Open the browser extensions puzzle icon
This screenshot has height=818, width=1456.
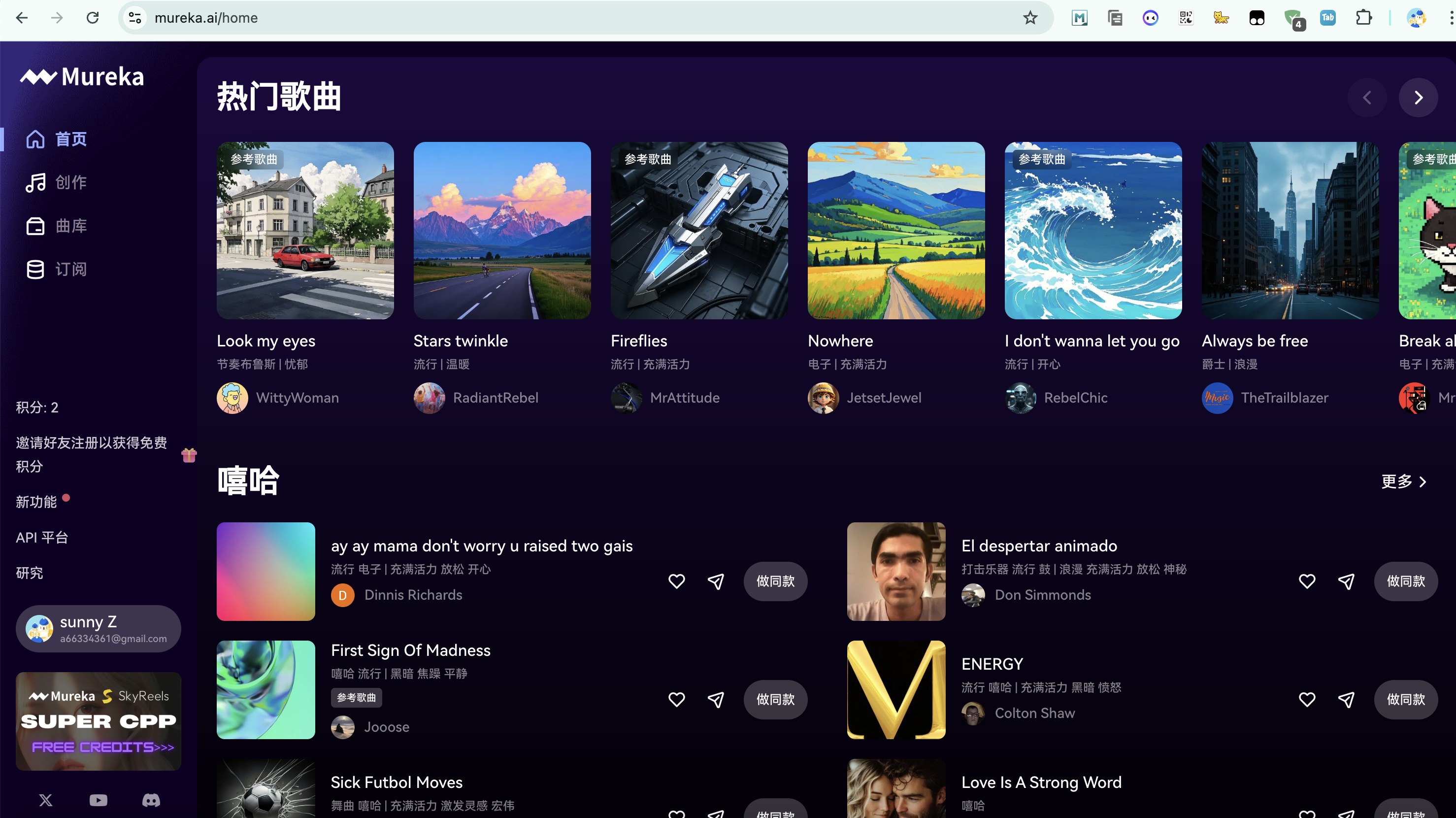tap(1363, 18)
